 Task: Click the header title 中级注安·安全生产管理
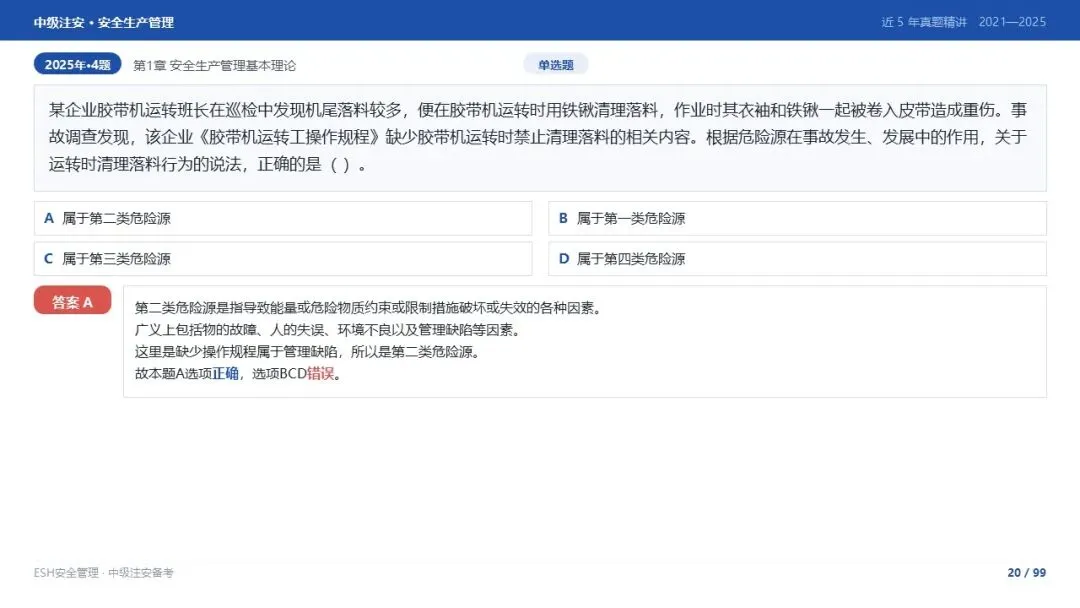pyautogui.click(x=104, y=22)
